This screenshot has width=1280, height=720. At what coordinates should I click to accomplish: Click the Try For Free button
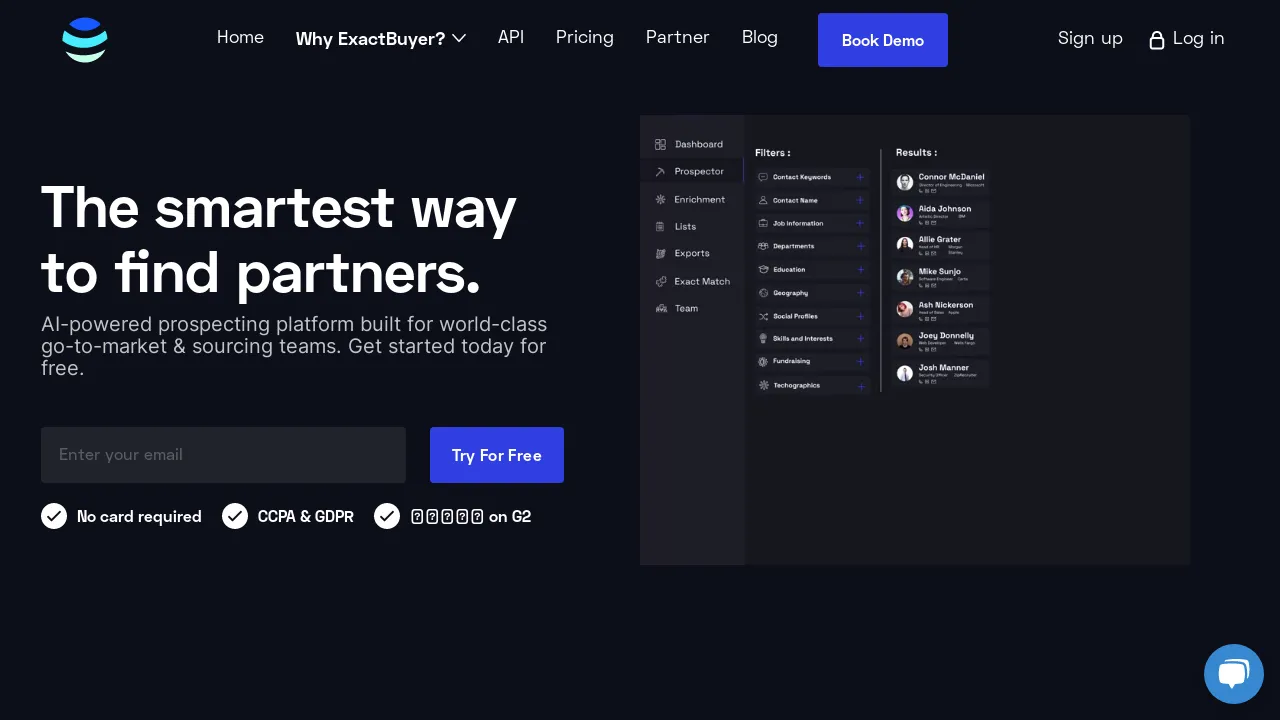pyautogui.click(x=497, y=455)
